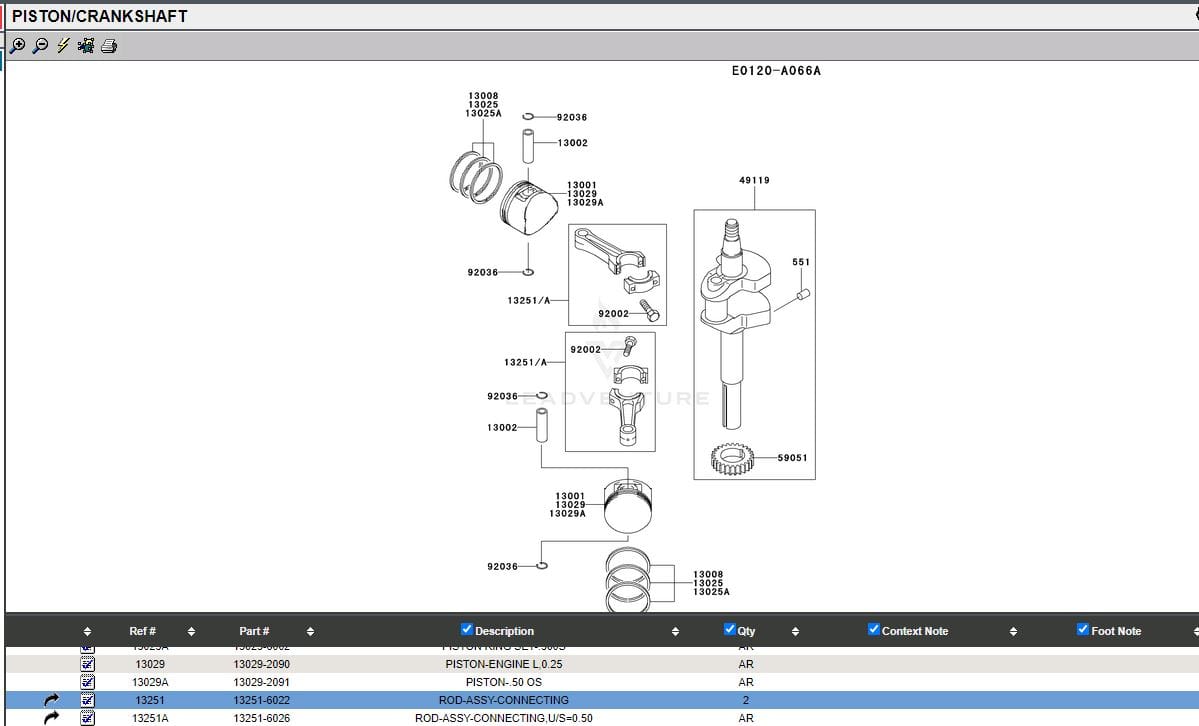Click sort arrows right of Ref #
The width and height of the screenshot is (1199, 726).
(191, 631)
